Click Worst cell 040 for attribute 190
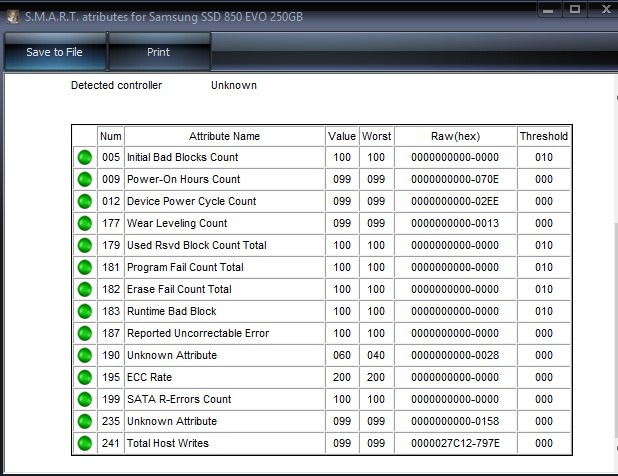 (x=376, y=355)
